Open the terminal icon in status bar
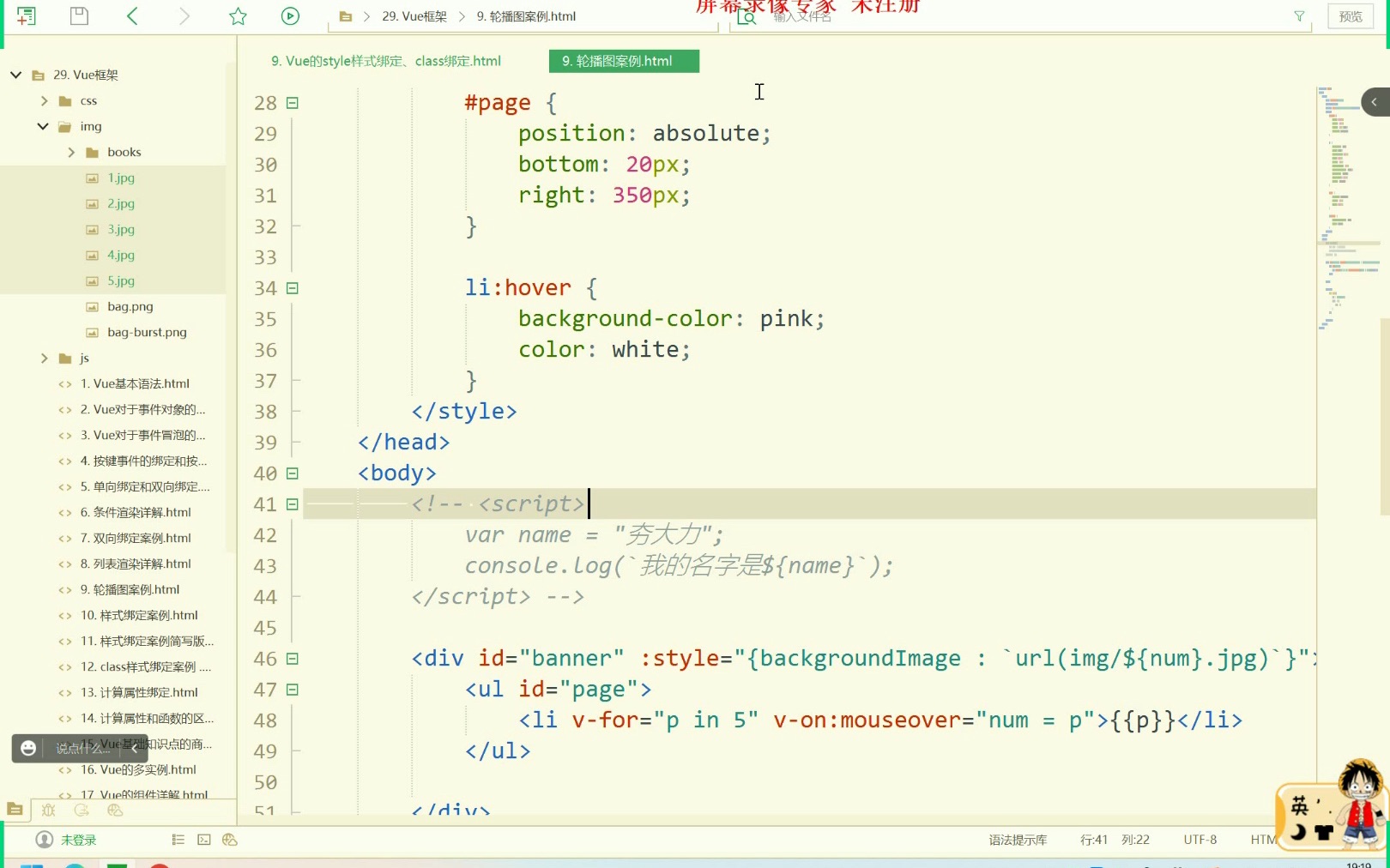The height and width of the screenshot is (868, 1390). click(x=204, y=840)
